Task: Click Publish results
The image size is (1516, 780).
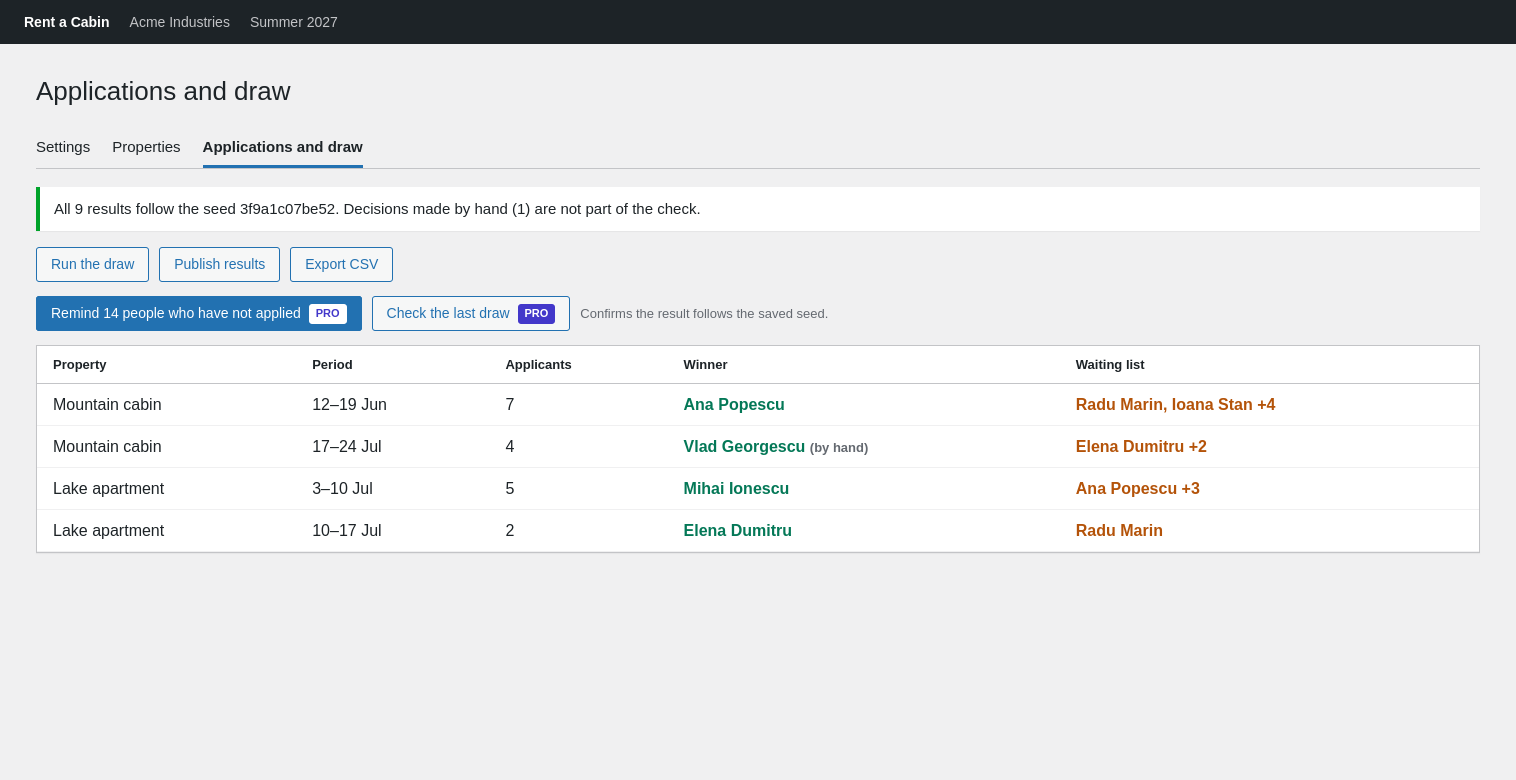Action: point(219,264)
